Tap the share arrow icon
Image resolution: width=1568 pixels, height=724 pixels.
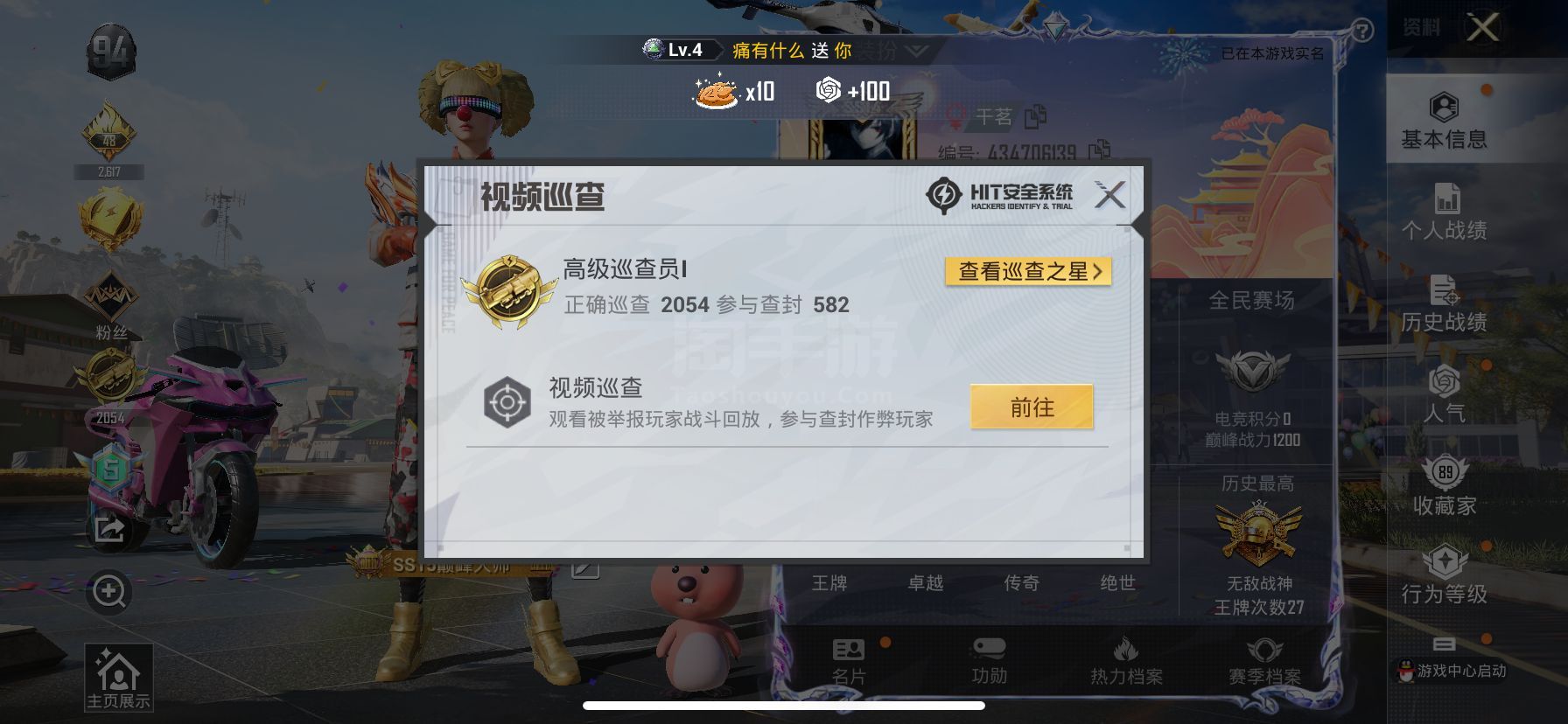click(x=109, y=528)
